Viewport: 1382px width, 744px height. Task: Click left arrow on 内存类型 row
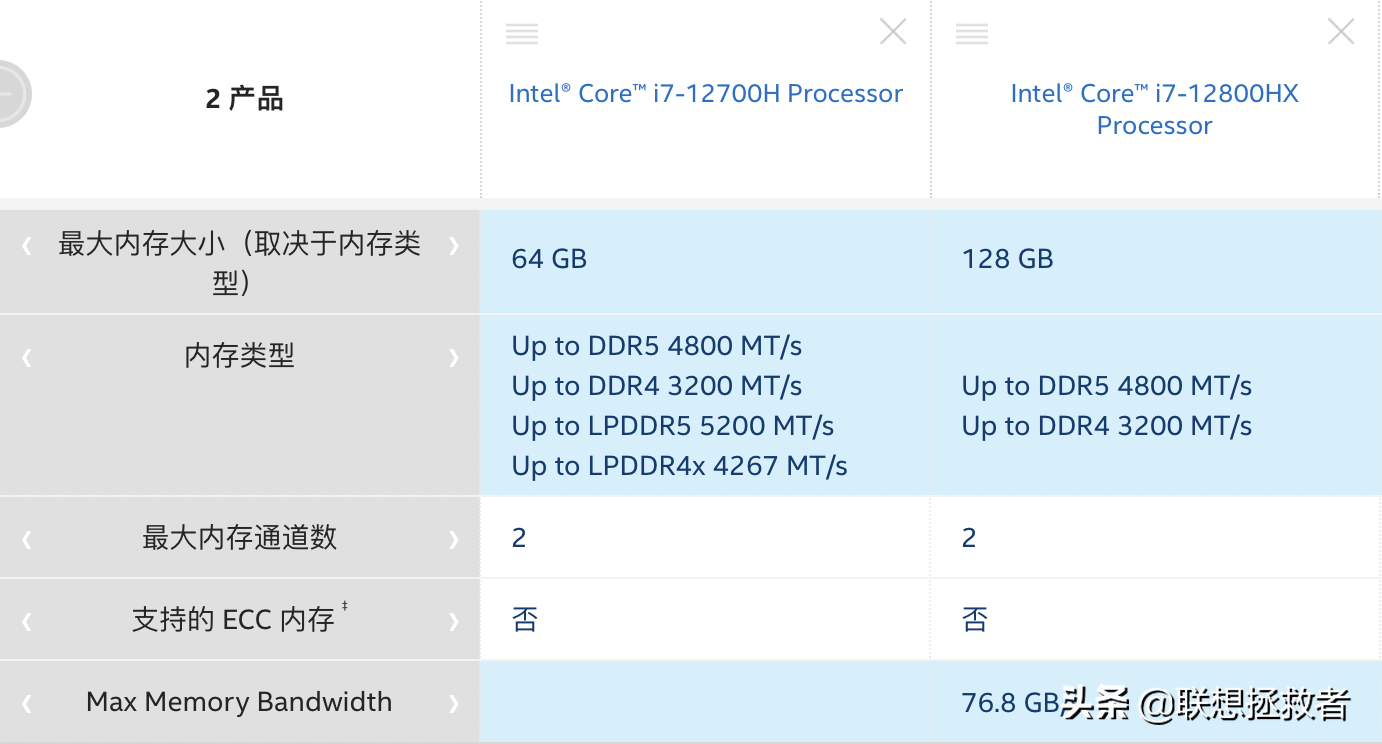[27, 357]
